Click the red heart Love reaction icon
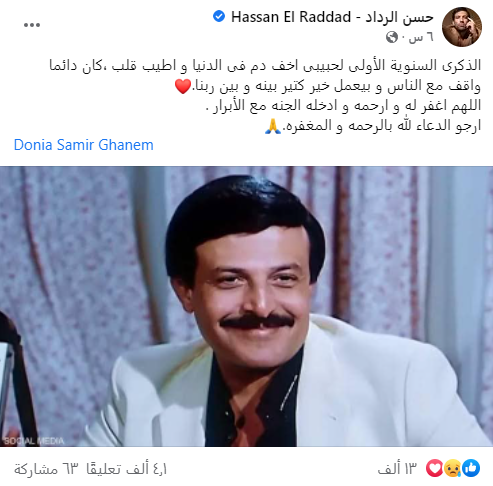 435,468
